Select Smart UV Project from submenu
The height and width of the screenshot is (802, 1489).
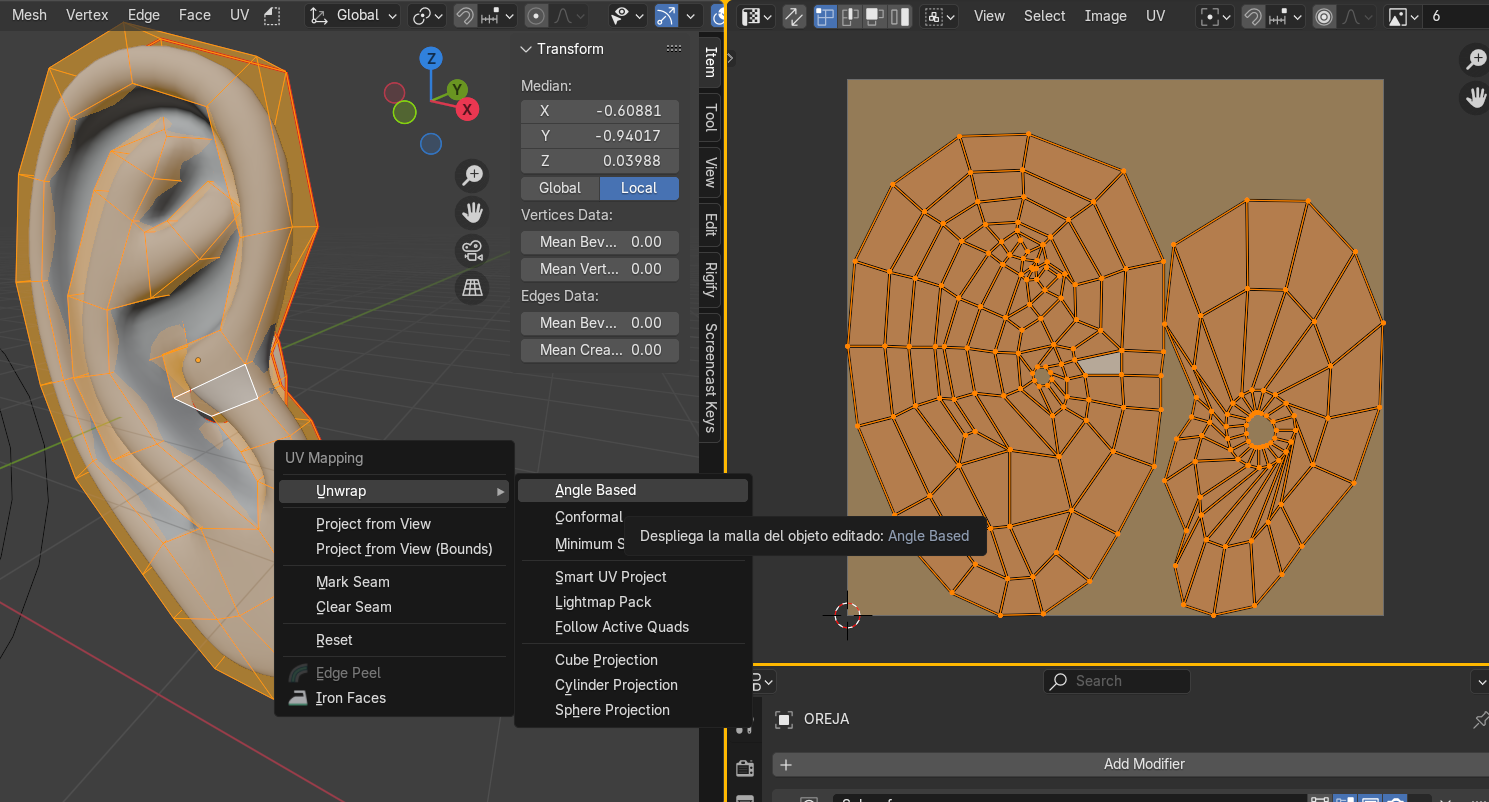point(610,577)
